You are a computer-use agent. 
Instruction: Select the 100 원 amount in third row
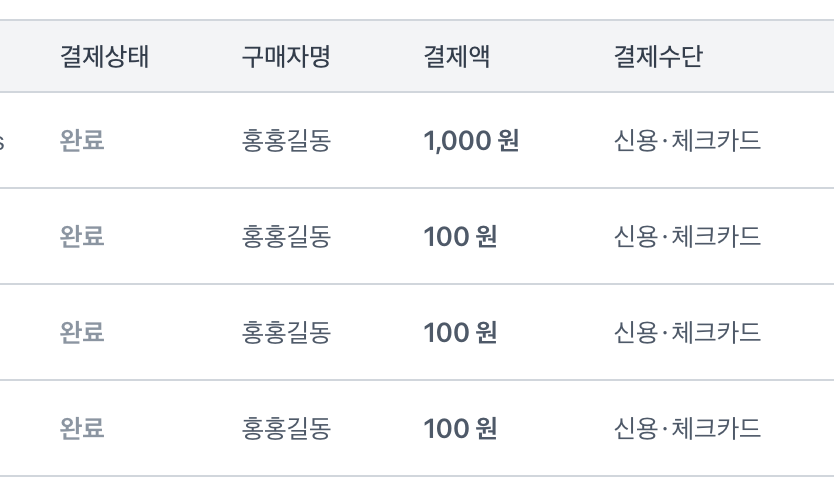click(x=460, y=332)
